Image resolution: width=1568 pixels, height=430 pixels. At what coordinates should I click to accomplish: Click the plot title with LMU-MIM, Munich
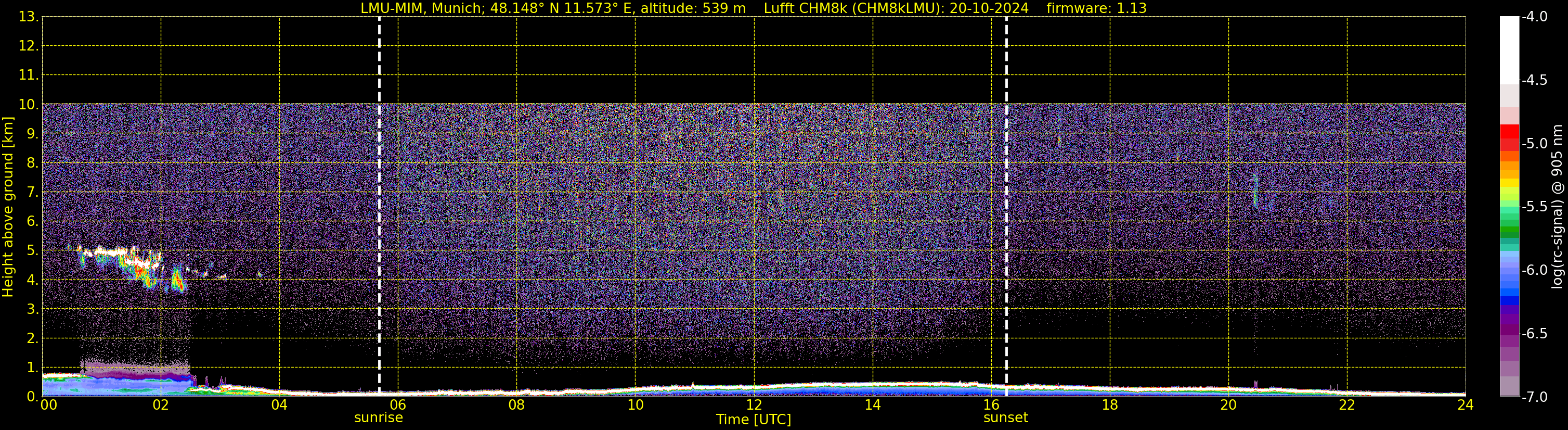[553, 8]
